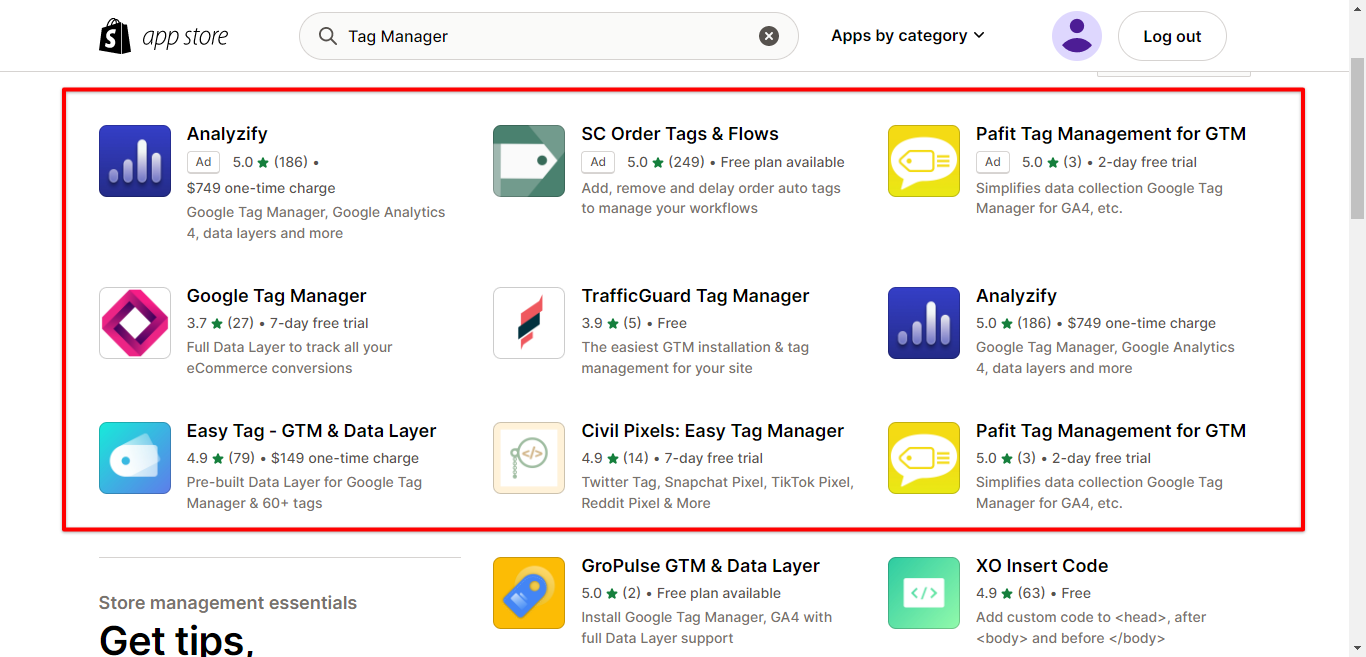Open SC Order Tags & Flows app icon
Image resolution: width=1366 pixels, height=657 pixels.
(529, 161)
